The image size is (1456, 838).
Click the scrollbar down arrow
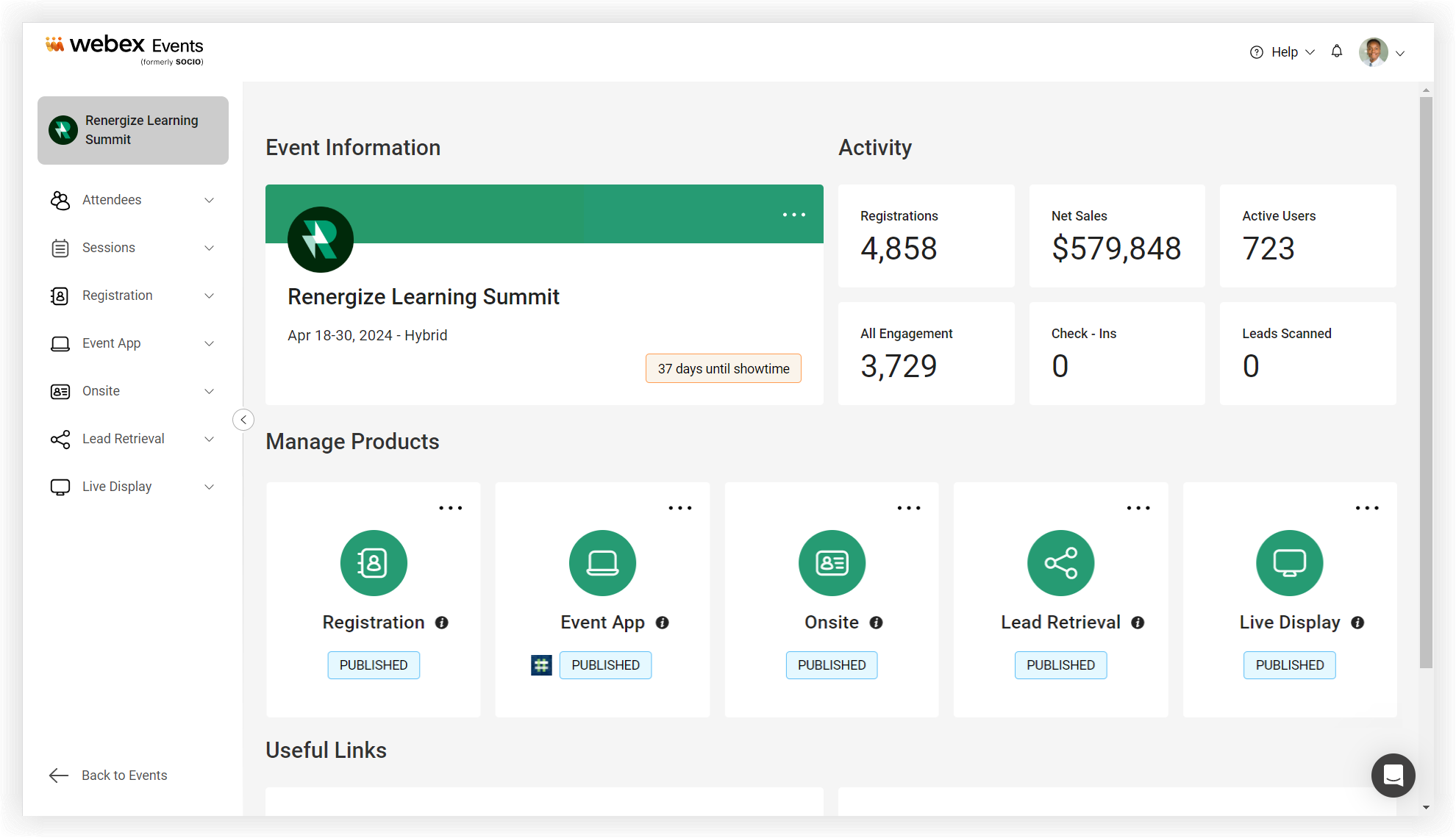click(x=1426, y=807)
